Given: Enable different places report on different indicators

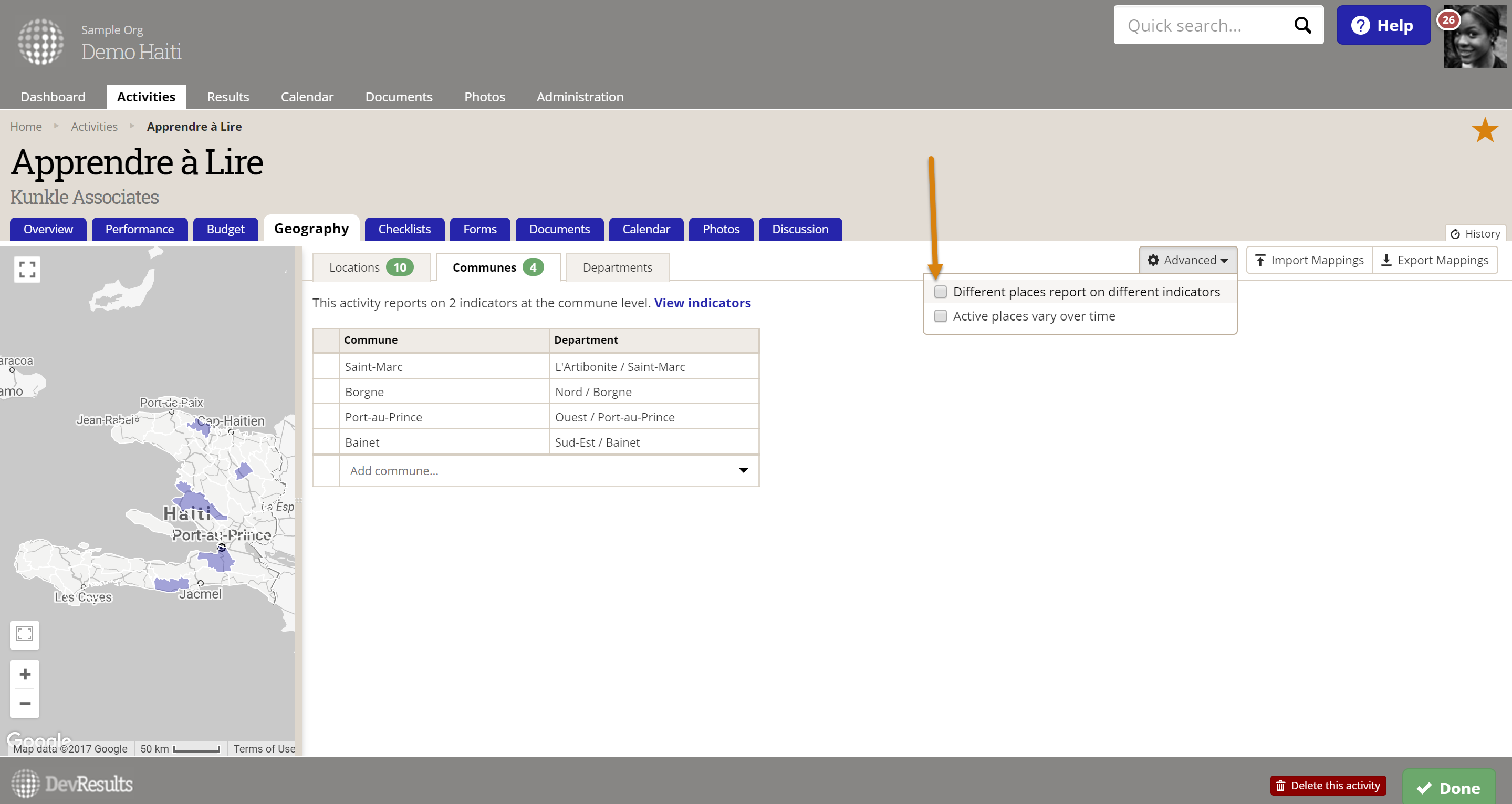Looking at the screenshot, I should (x=940, y=292).
